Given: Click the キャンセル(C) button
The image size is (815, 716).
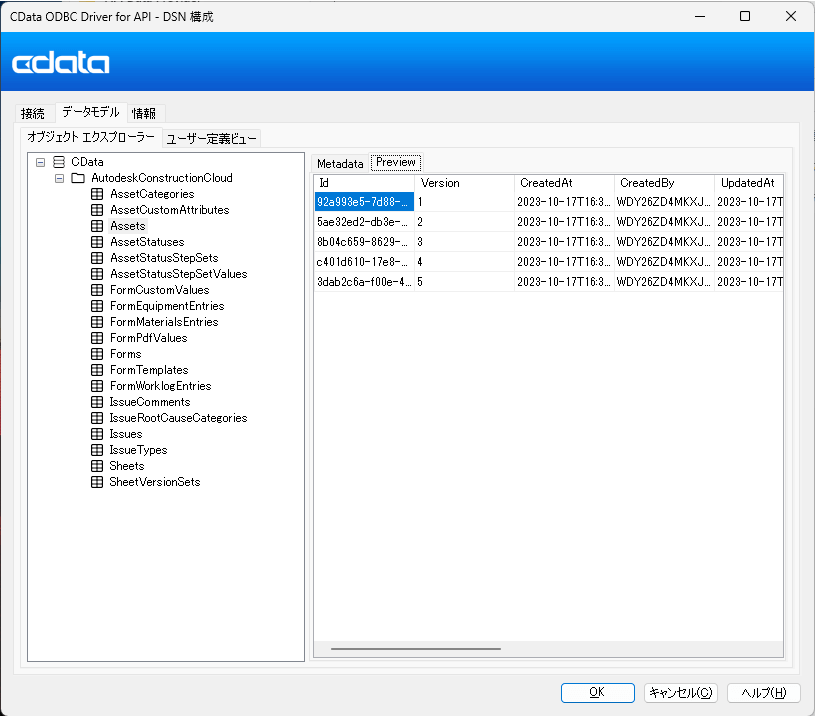Looking at the screenshot, I should 680,693.
